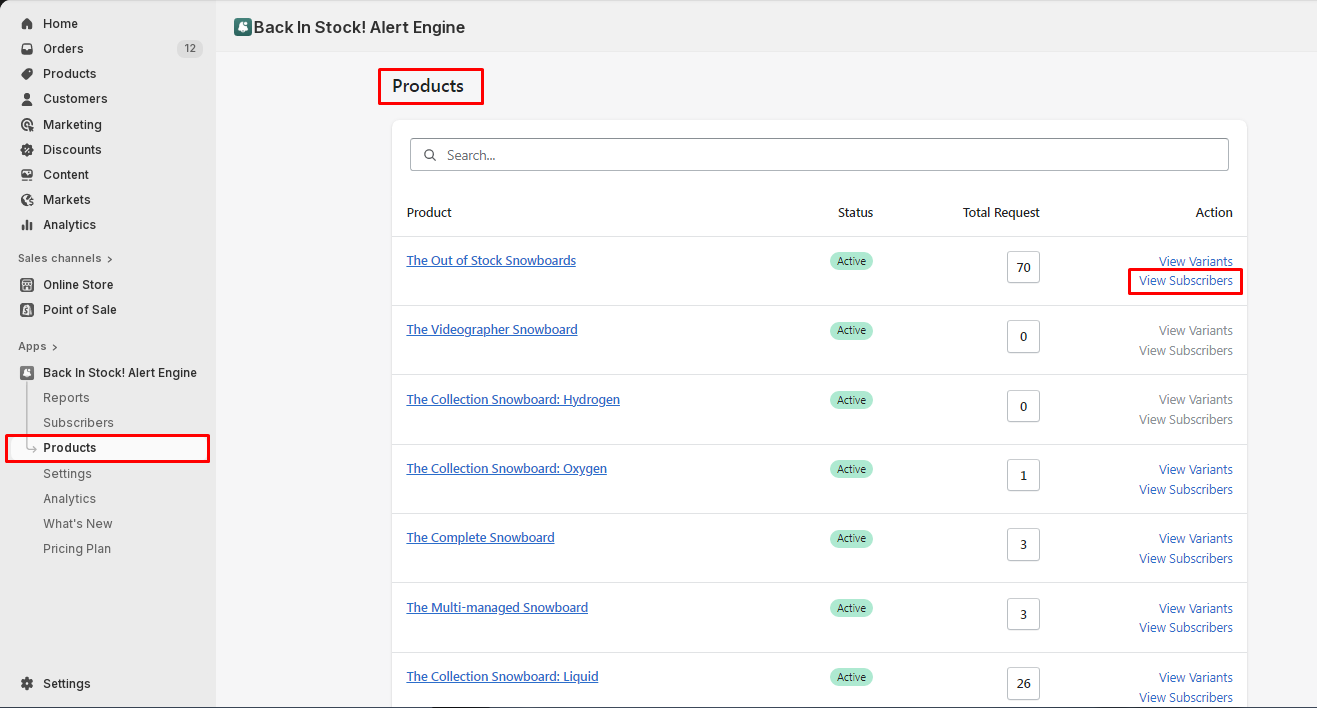Click inside the product Search field
This screenshot has height=708, width=1317.
[x=819, y=155]
